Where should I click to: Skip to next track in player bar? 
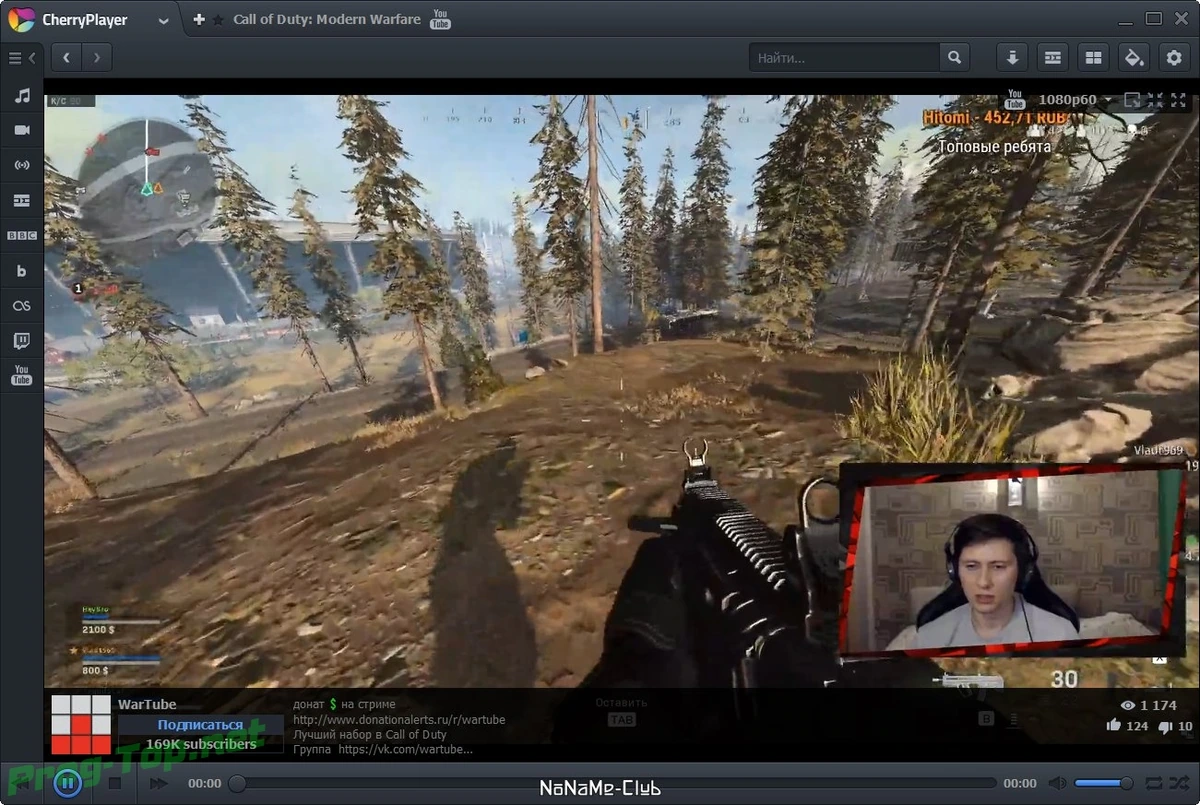click(159, 784)
